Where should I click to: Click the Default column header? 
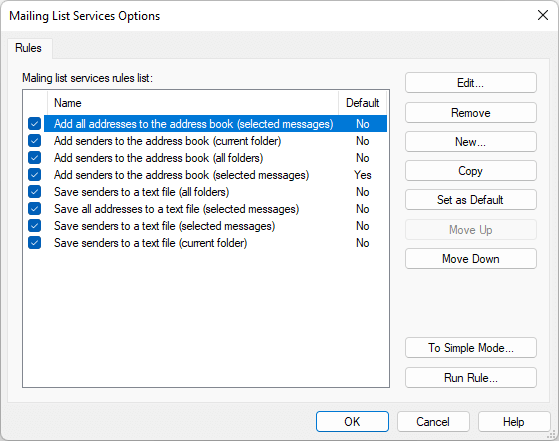click(x=363, y=103)
